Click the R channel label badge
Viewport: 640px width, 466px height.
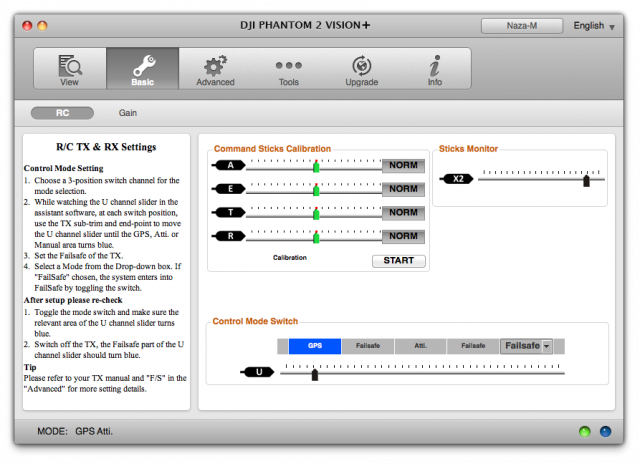pos(229,236)
